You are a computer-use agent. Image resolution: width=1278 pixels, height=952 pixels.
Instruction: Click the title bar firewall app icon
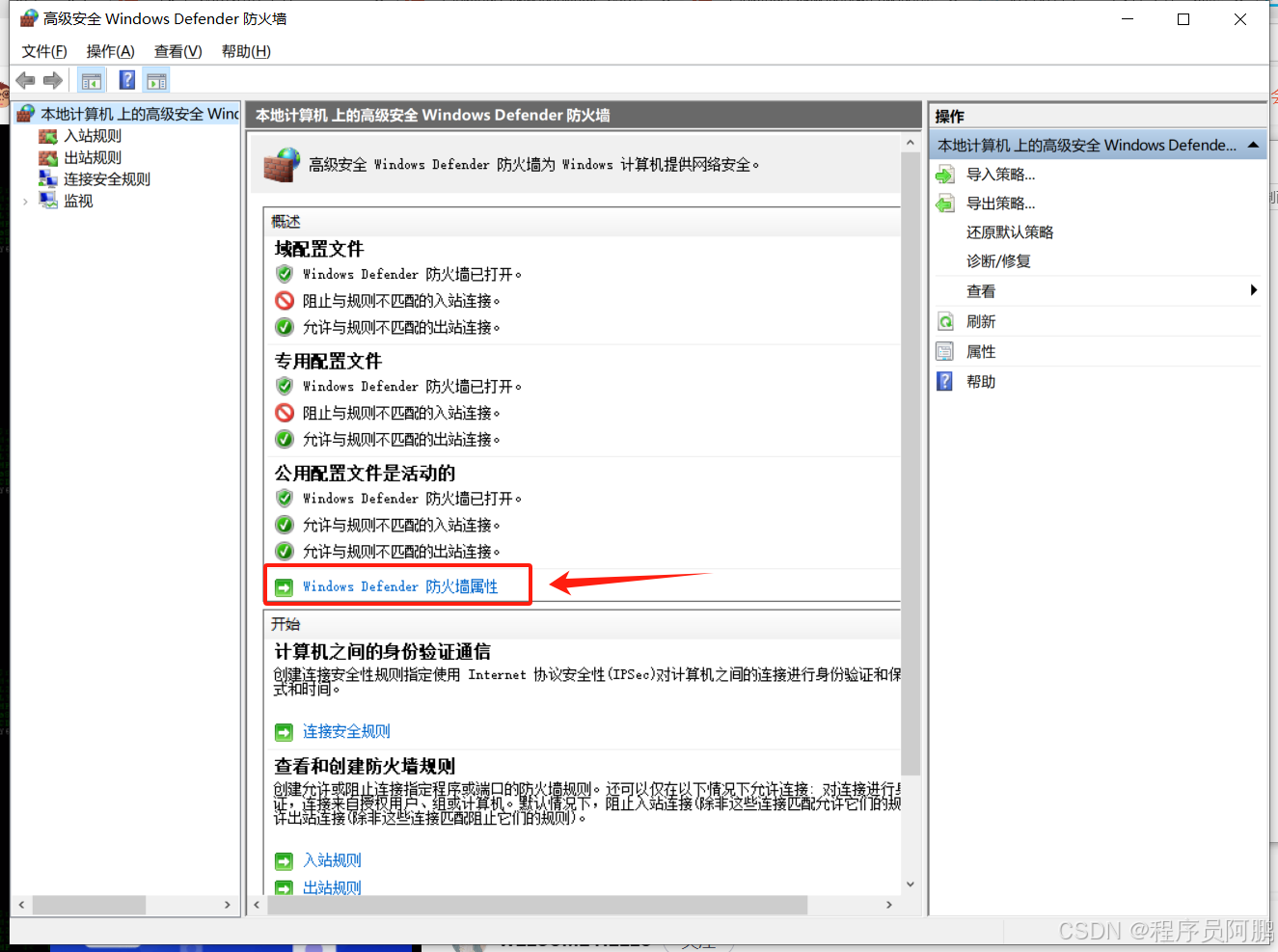tap(29, 18)
